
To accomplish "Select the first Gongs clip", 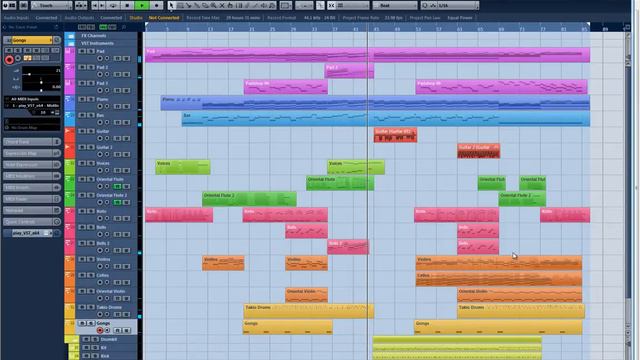I will click(x=288, y=327).
